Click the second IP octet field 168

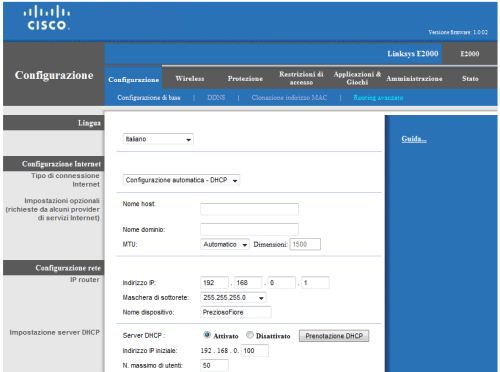(x=248, y=283)
